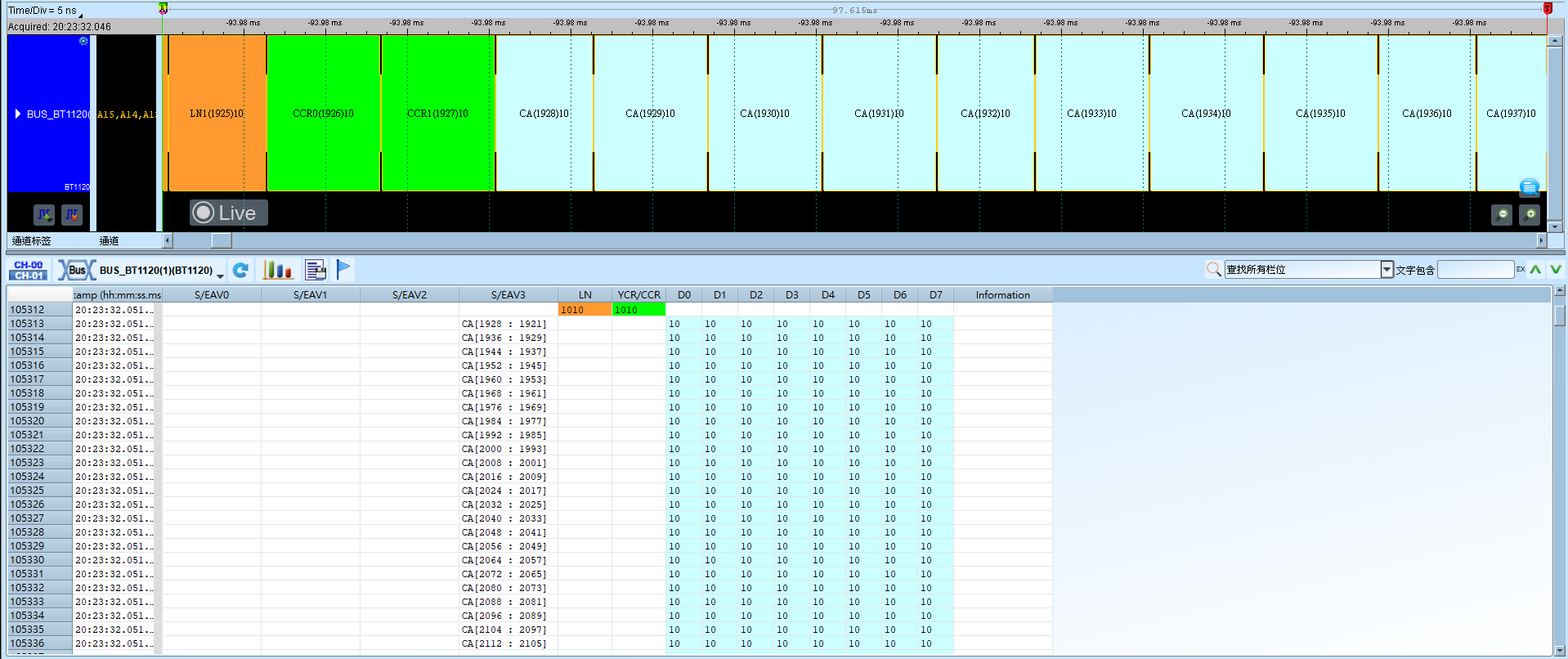This screenshot has width=1568, height=659.
Task: Click the magnifier search icon
Action: [x=1213, y=269]
